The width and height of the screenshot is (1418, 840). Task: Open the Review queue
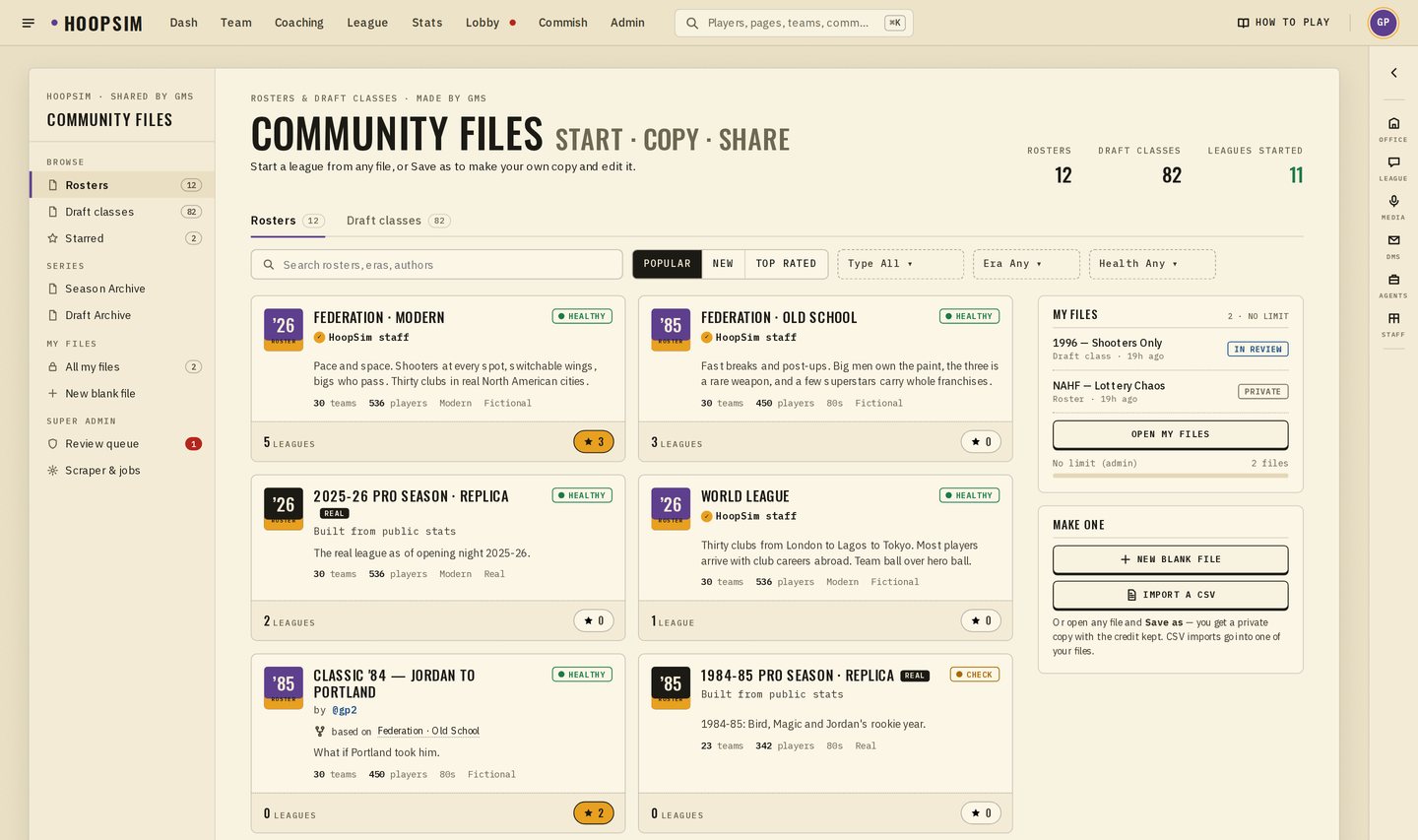(123, 443)
